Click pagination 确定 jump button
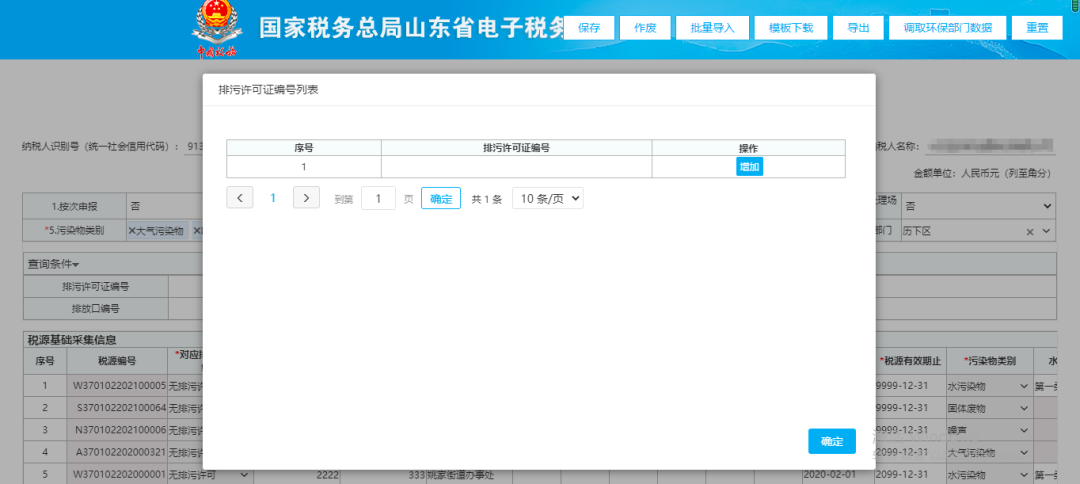 (x=441, y=198)
